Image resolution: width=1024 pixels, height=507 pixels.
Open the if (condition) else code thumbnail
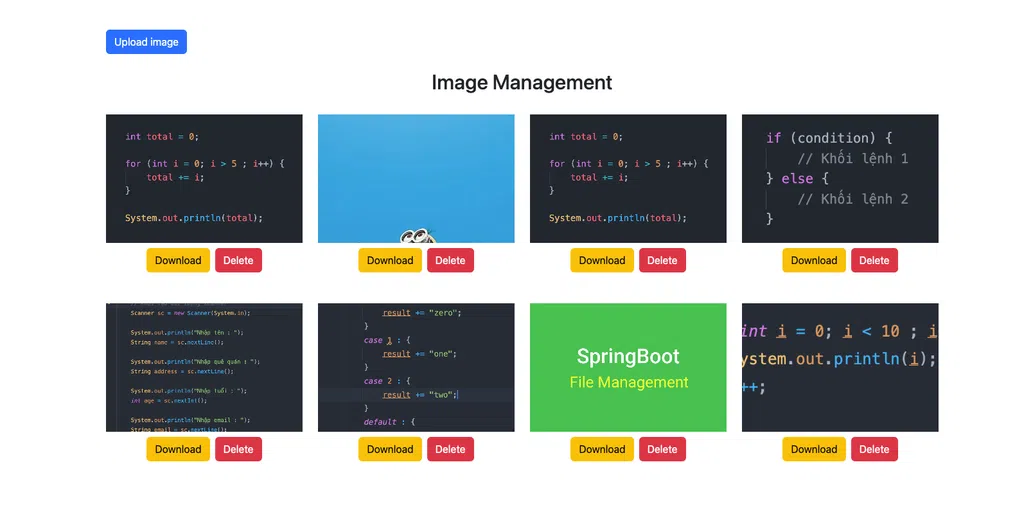tap(840, 178)
